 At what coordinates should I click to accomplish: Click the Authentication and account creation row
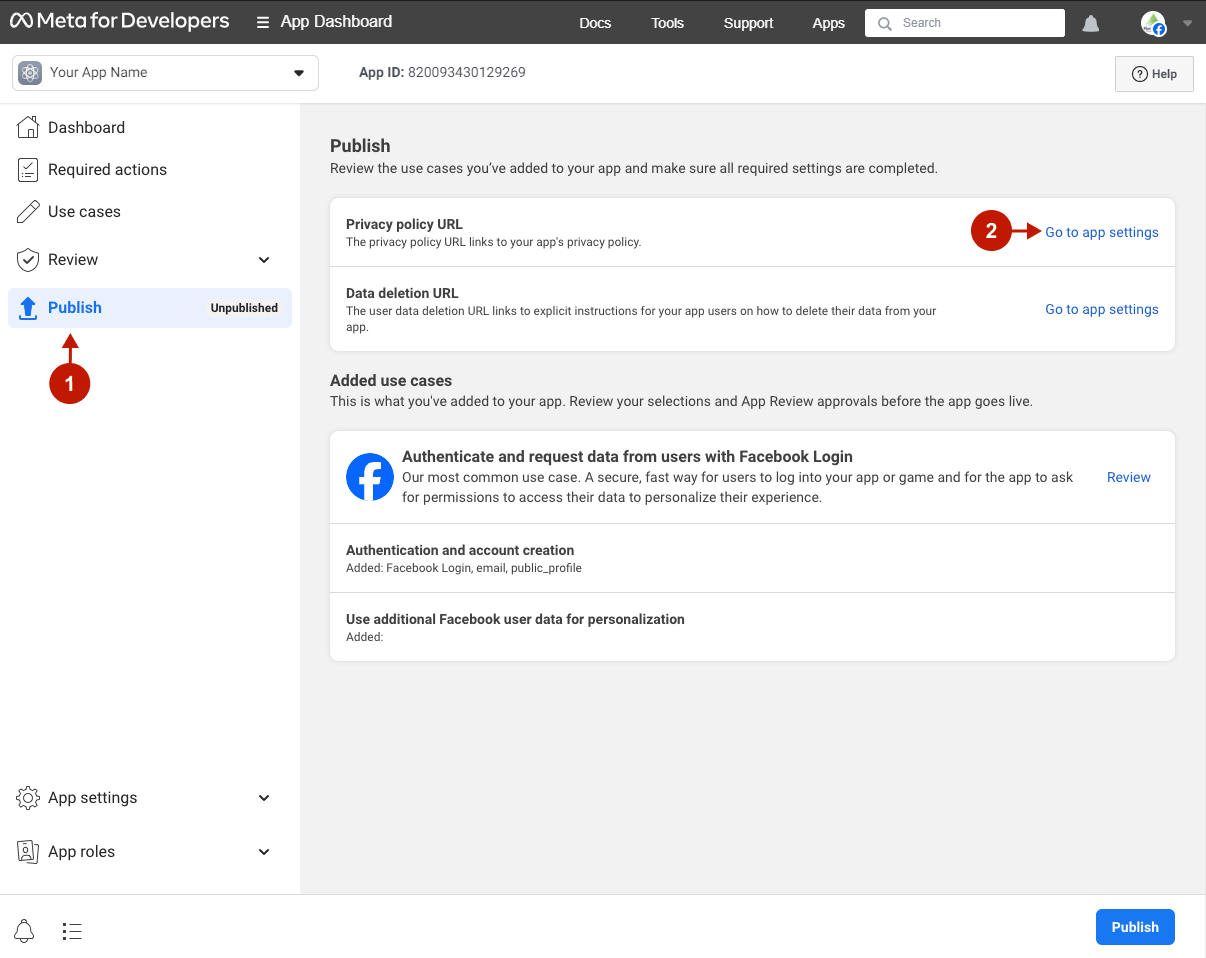[752, 558]
